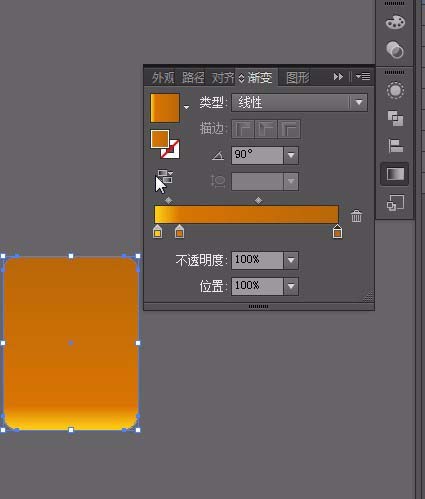Image resolution: width=425 pixels, height=499 pixels.
Task: Open the gradient type dropdown showing 线性
Action: coord(300,103)
